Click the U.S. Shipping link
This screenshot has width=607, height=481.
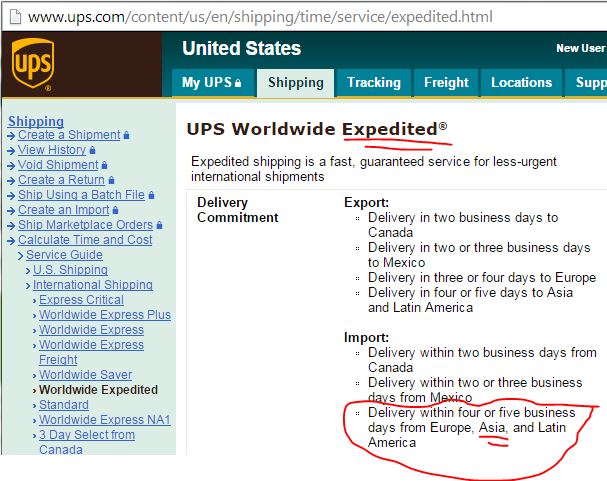[70, 270]
